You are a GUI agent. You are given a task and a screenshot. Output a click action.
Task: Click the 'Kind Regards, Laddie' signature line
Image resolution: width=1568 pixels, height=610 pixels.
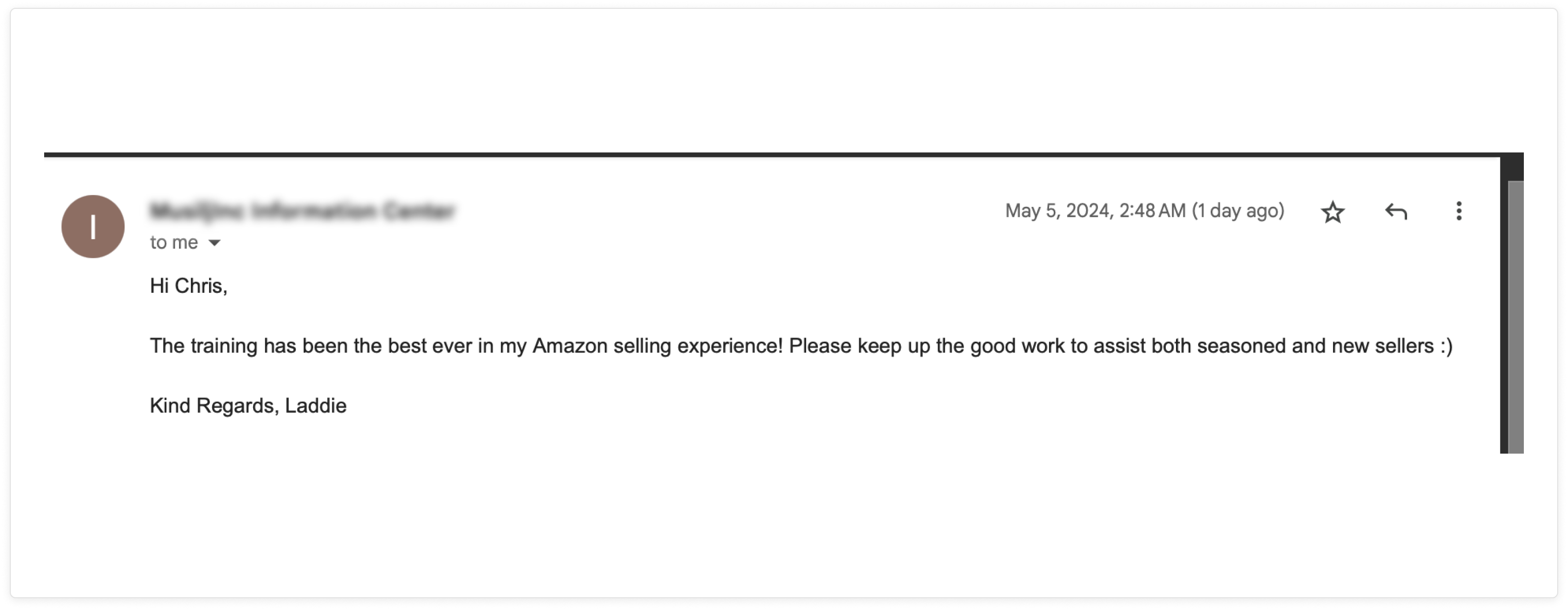pyautogui.click(x=248, y=406)
